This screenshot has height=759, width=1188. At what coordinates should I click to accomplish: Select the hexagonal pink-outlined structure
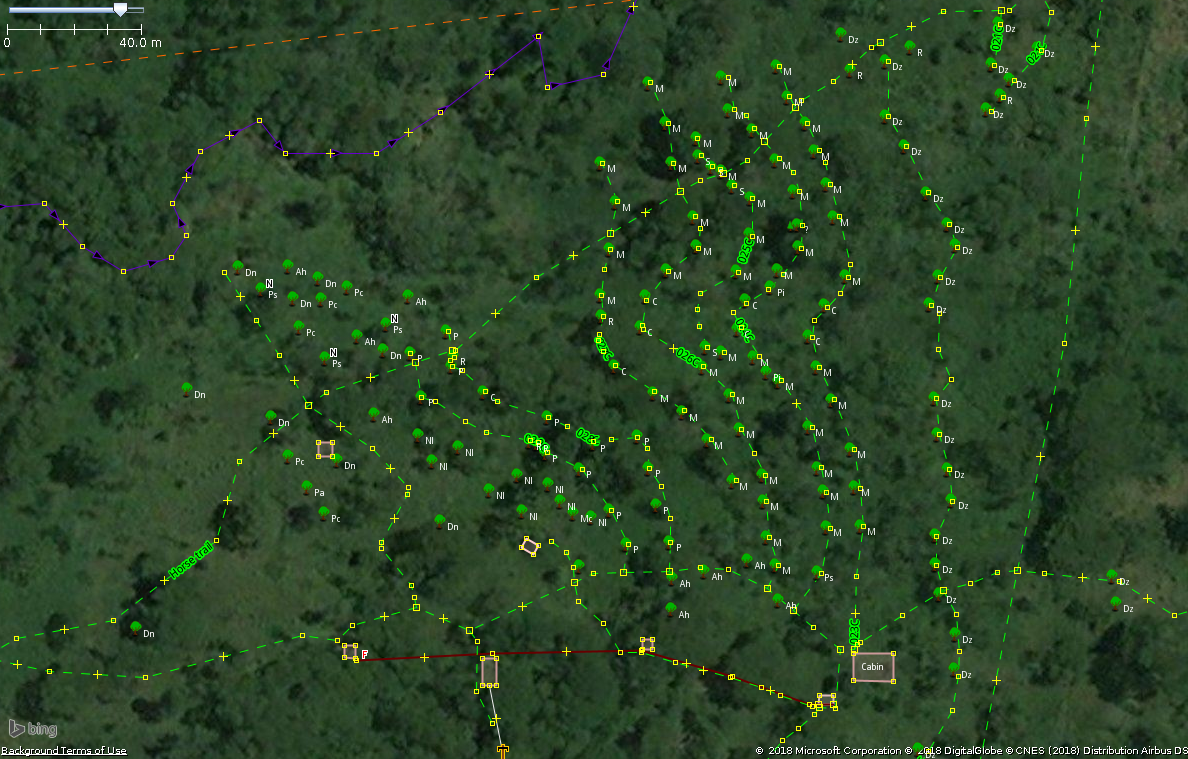tap(530, 546)
